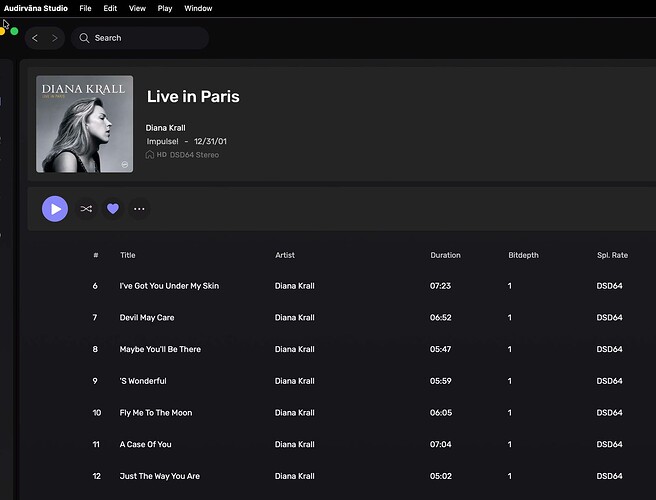Viewport: 656px width, 500px height.
Task: Open the three-dots more options menu
Action: (139, 209)
